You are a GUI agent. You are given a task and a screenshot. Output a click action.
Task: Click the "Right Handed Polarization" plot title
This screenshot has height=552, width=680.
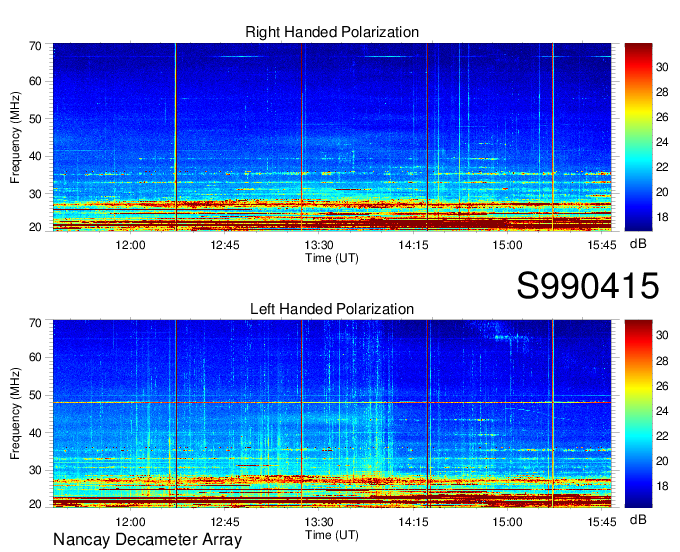[x=332, y=32]
